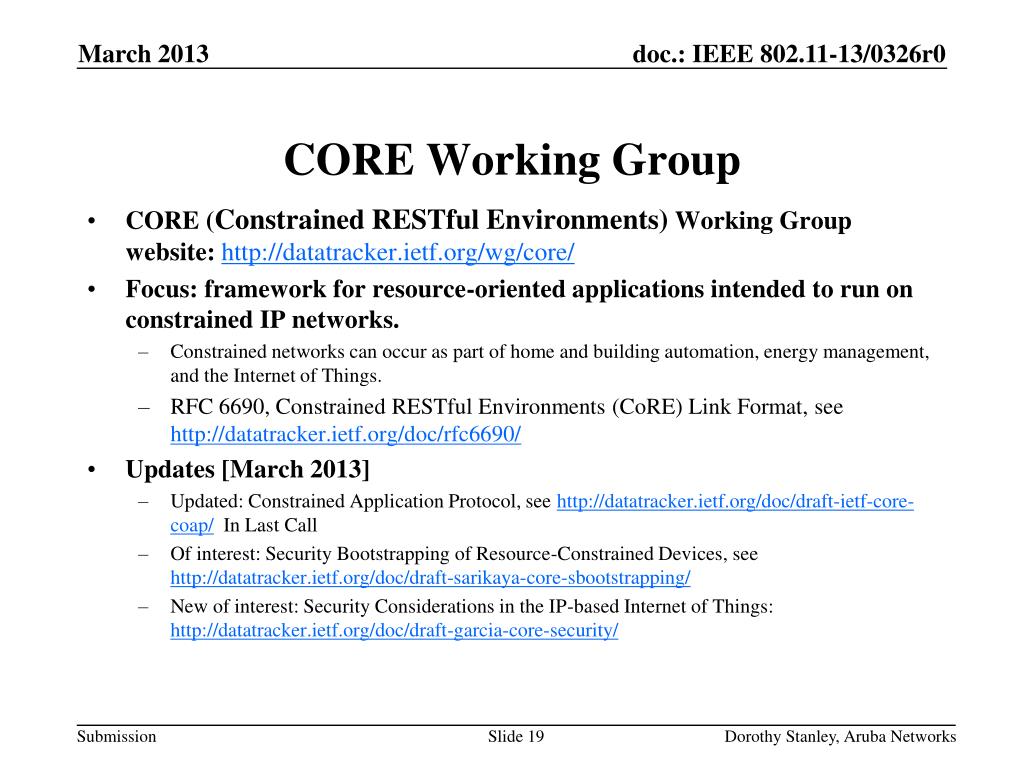Click 'Of interest: Security Bootstrapping' sub-bullet text

[464, 554]
